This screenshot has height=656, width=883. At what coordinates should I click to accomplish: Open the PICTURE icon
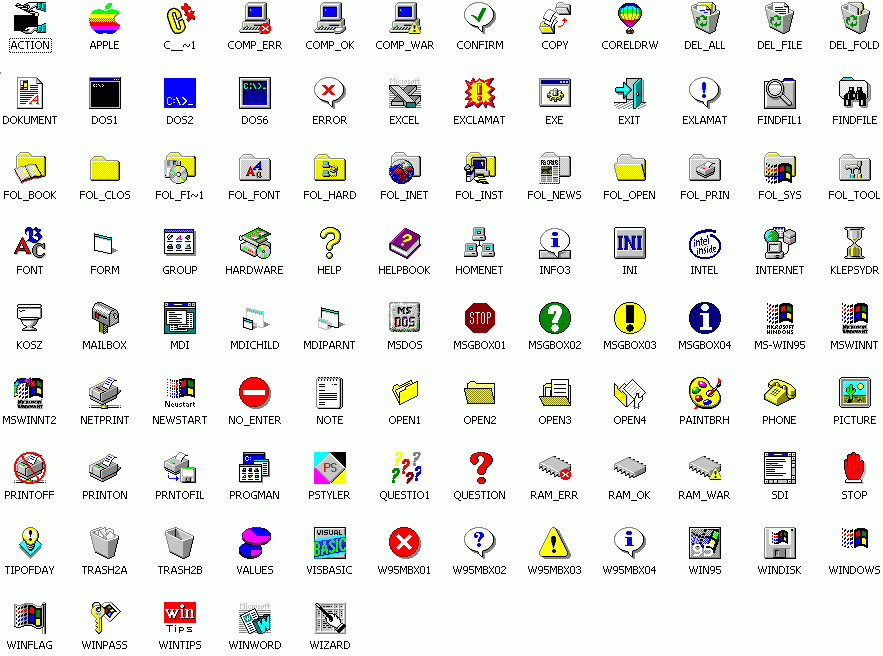(854, 392)
